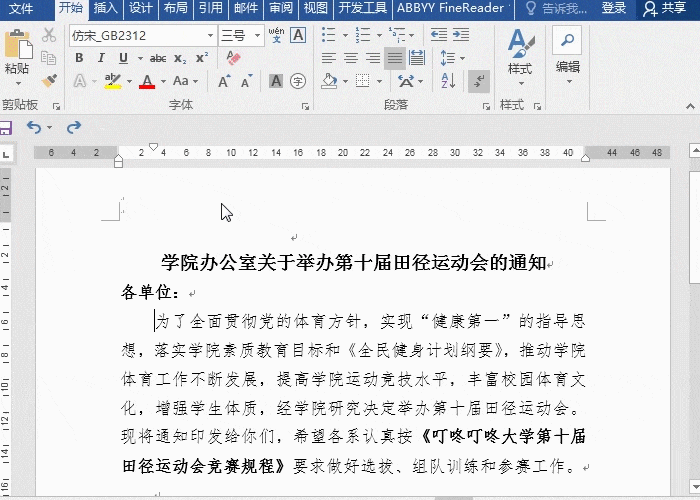Toggle justified alignment
The width and height of the screenshot is (700, 500).
[395, 58]
